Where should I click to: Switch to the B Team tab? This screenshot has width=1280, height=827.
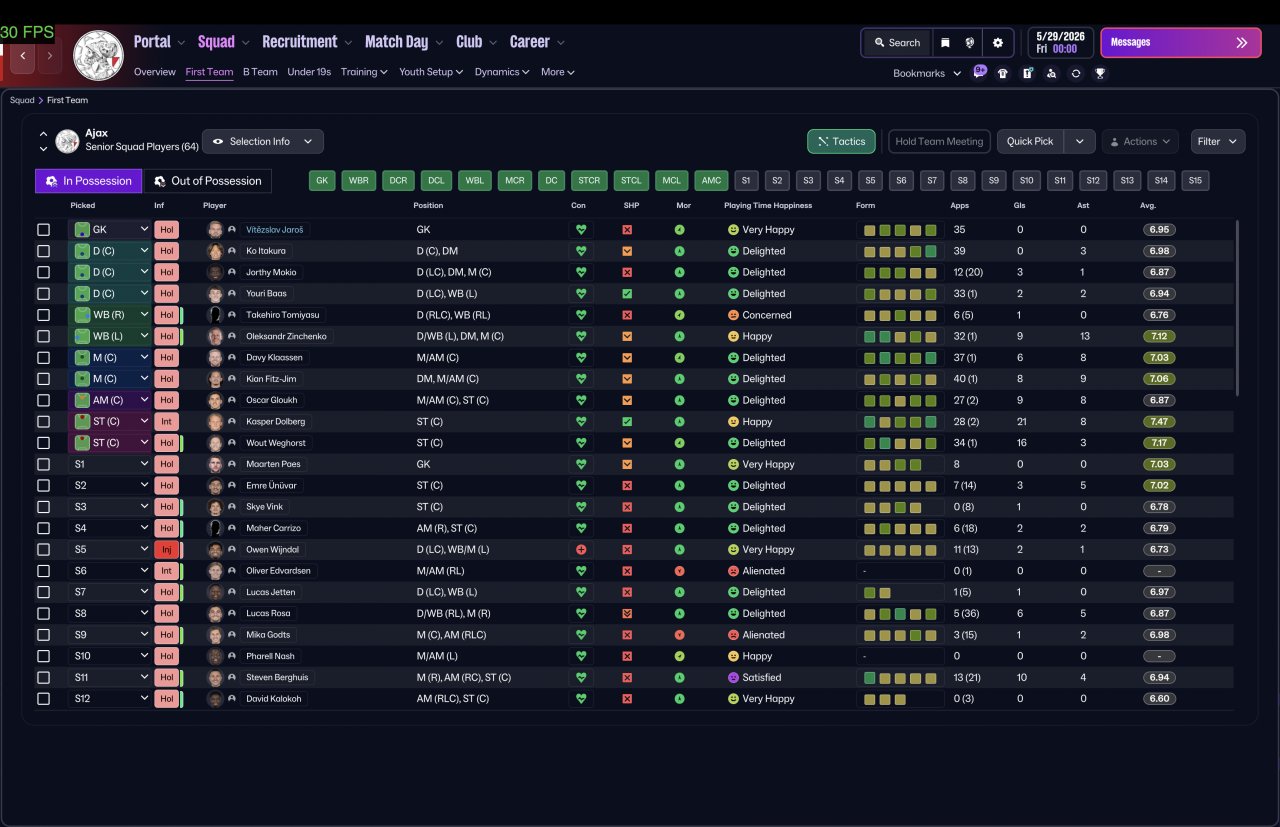click(x=260, y=72)
